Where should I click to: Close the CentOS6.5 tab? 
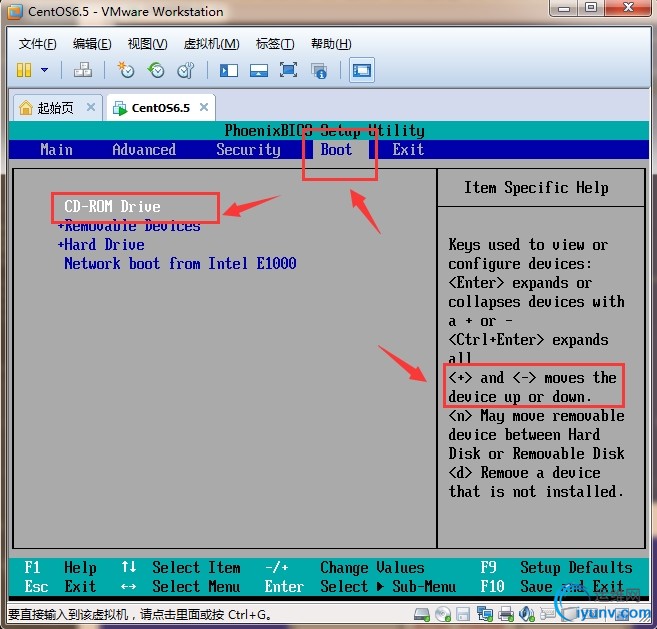click(x=204, y=107)
